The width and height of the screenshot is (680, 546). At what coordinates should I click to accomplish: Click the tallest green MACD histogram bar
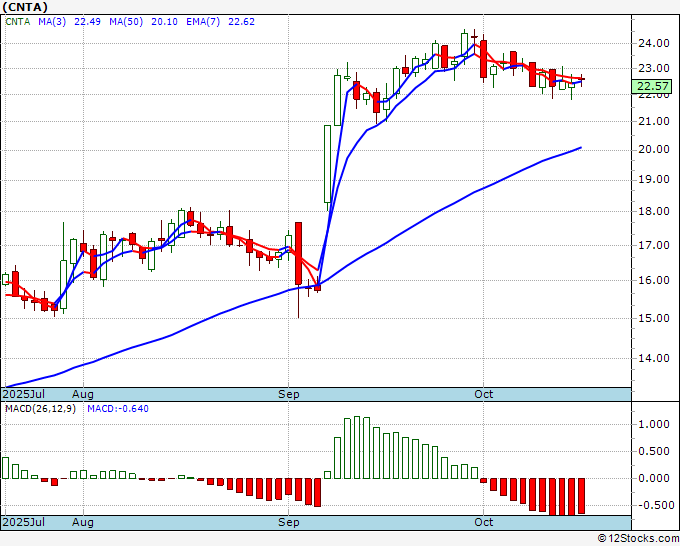click(x=357, y=448)
